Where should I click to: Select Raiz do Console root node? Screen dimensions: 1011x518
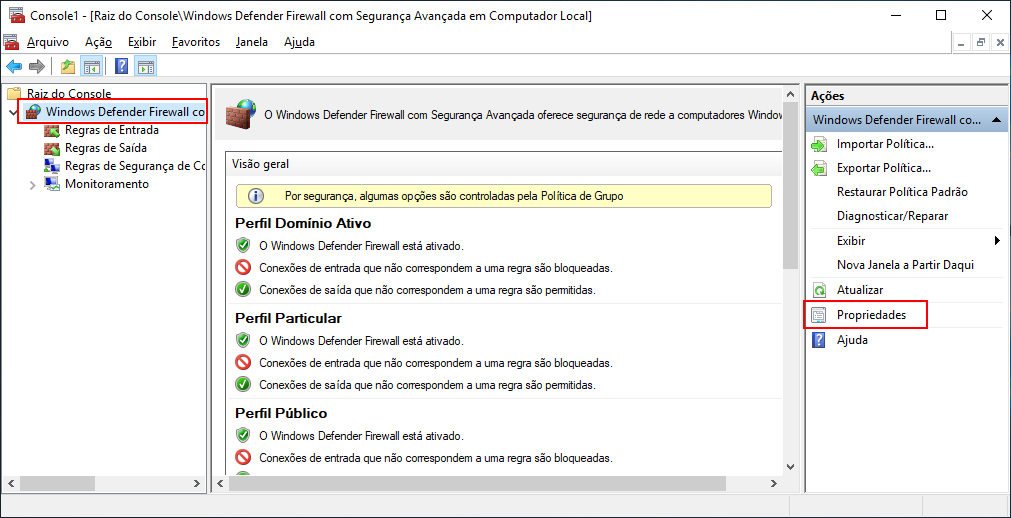69,94
